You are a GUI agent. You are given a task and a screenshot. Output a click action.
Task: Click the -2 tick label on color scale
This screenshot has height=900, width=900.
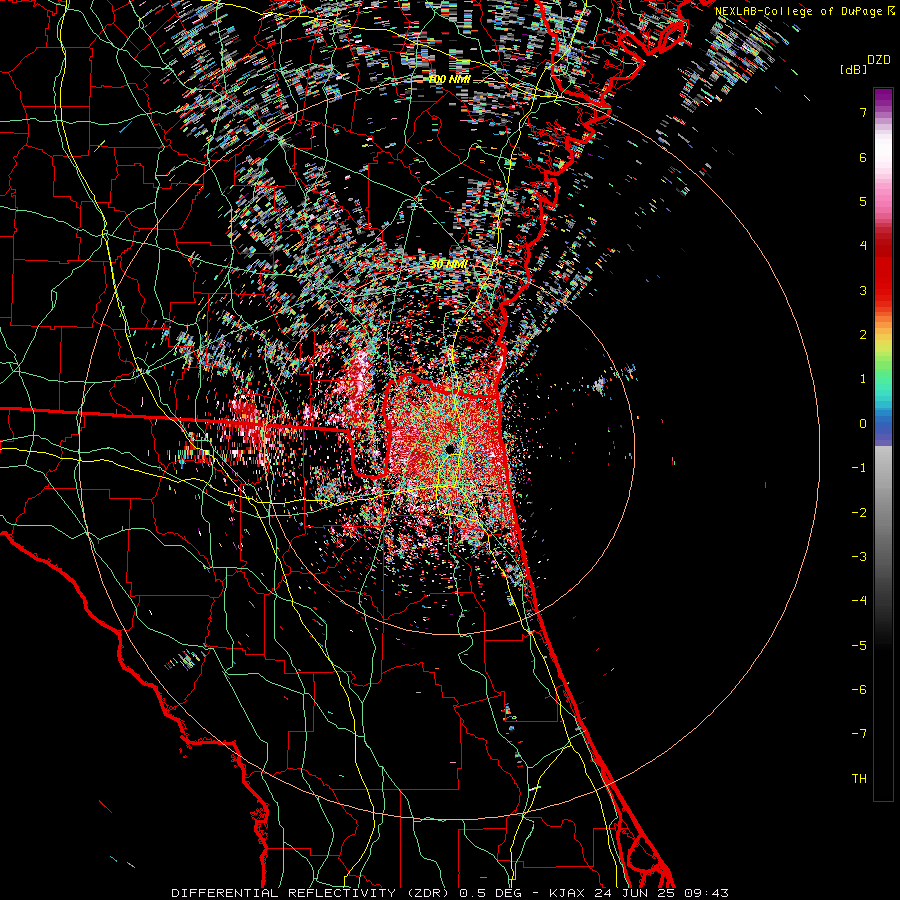859,513
